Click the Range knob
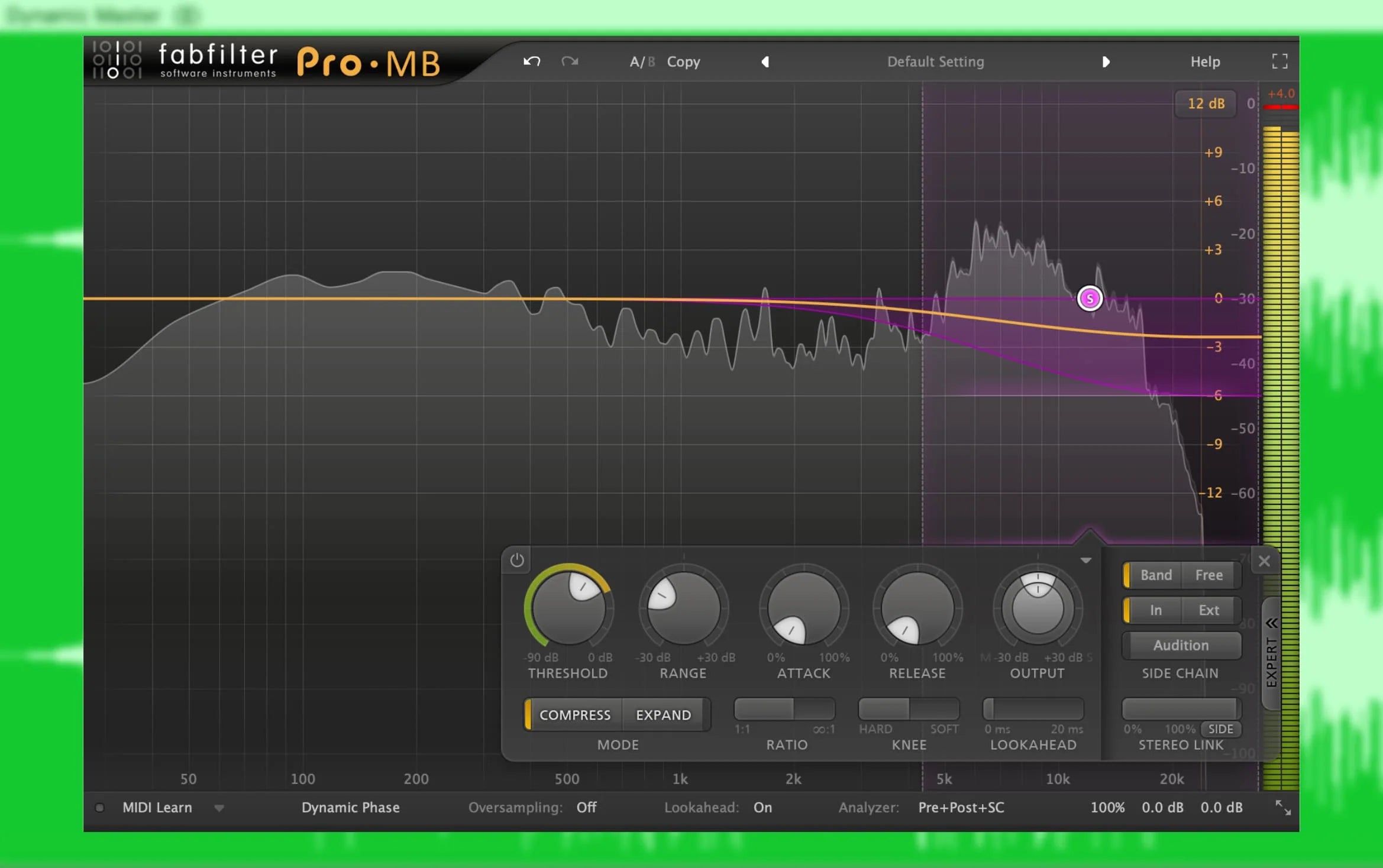This screenshot has height=868, width=1383. tap(683, 608)
